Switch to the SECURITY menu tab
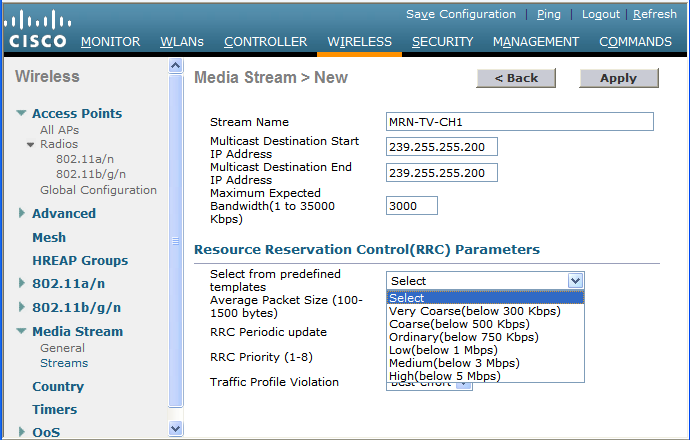Image resolution: width=690 pixels, height=440 pixels. tap(442, 42)
